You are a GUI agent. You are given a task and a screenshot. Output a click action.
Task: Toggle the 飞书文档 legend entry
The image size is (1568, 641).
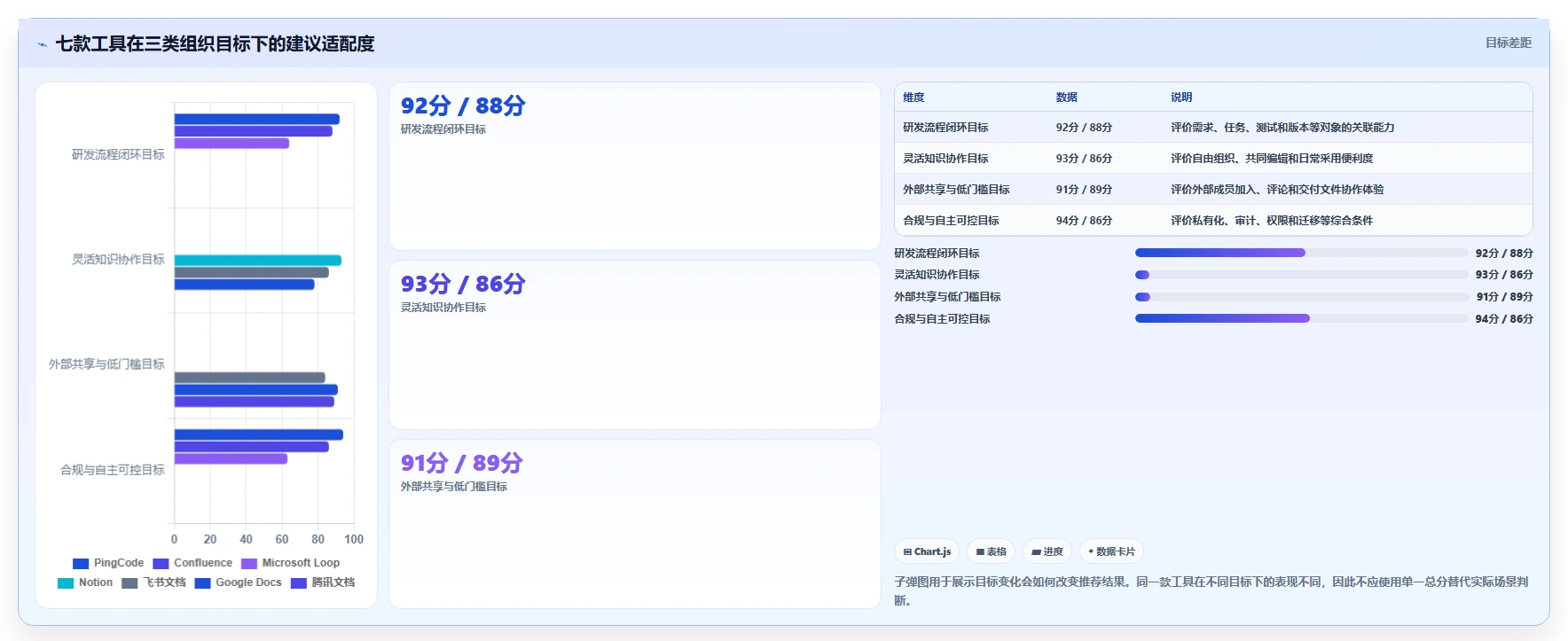[153, 582]
